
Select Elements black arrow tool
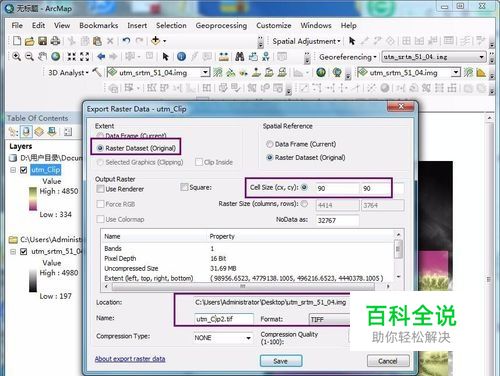(166, 56)
